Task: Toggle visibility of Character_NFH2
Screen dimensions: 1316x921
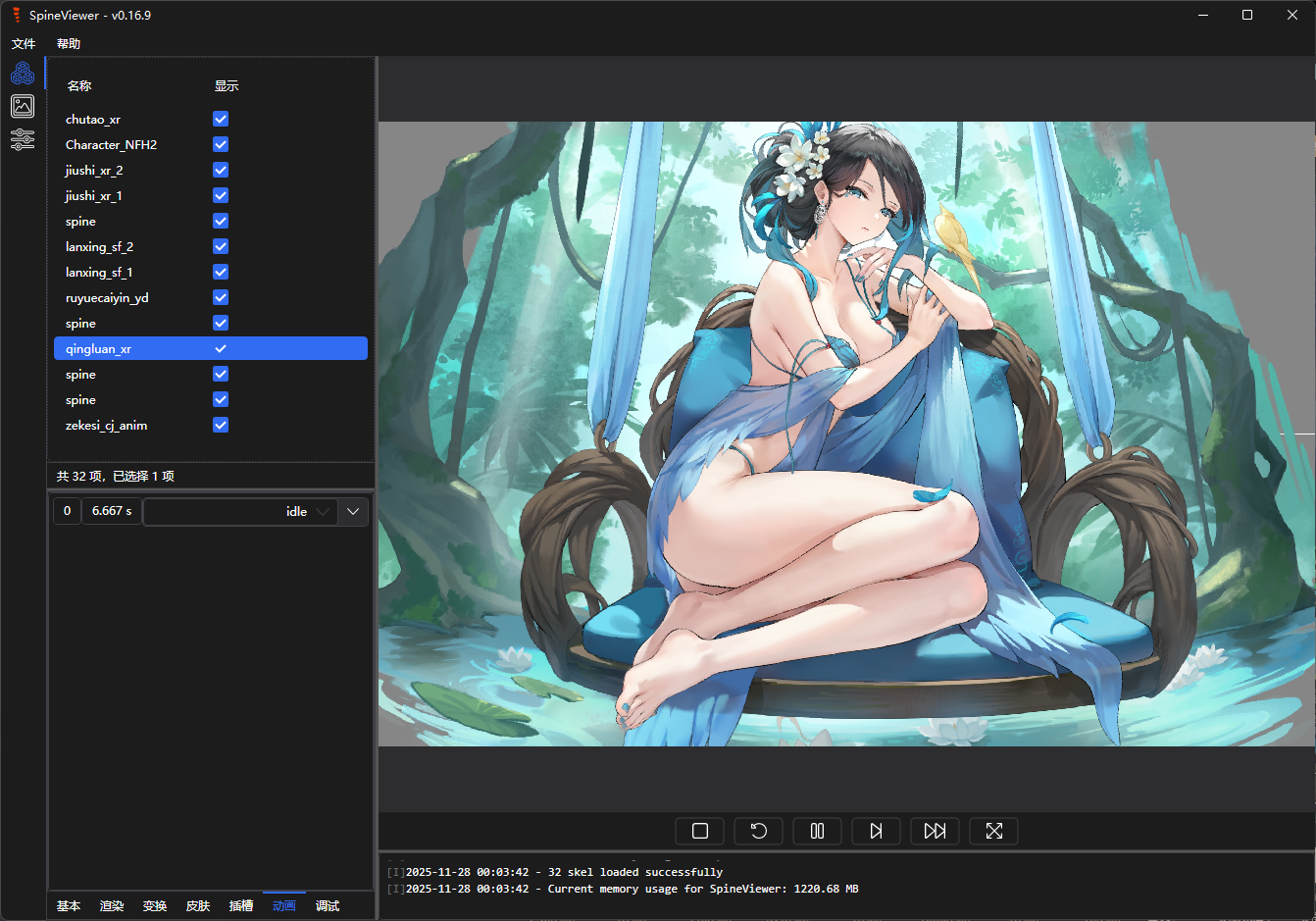Action: point(221,144)
